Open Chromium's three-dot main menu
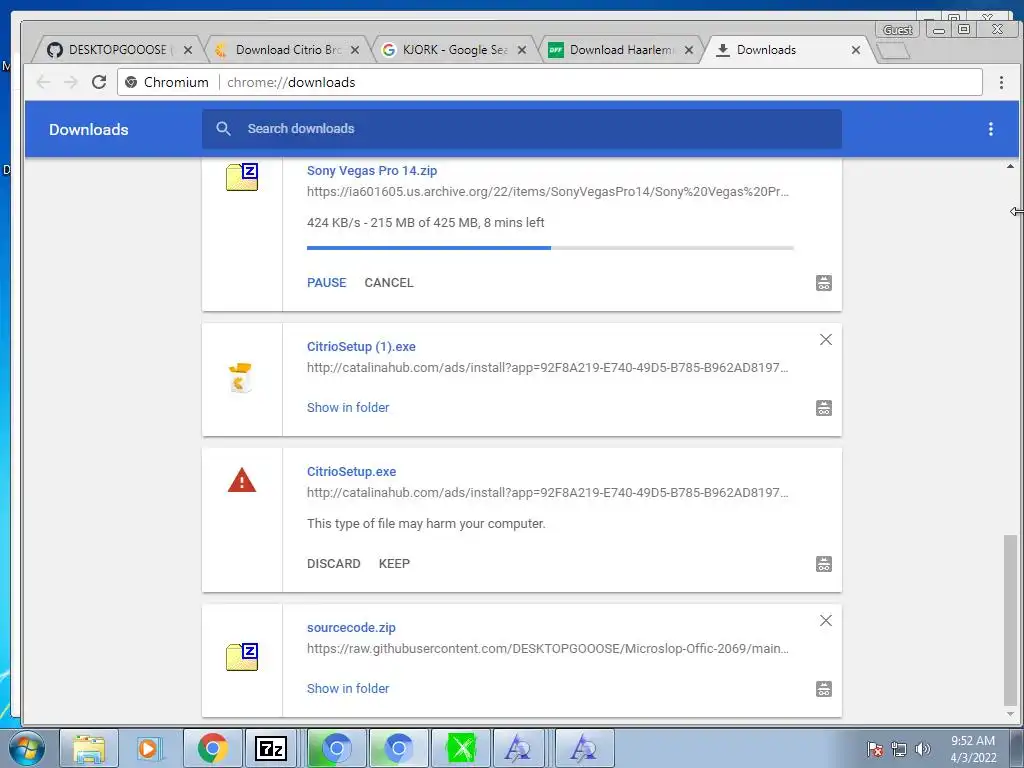1024x768 pixels. (1001, 82)
